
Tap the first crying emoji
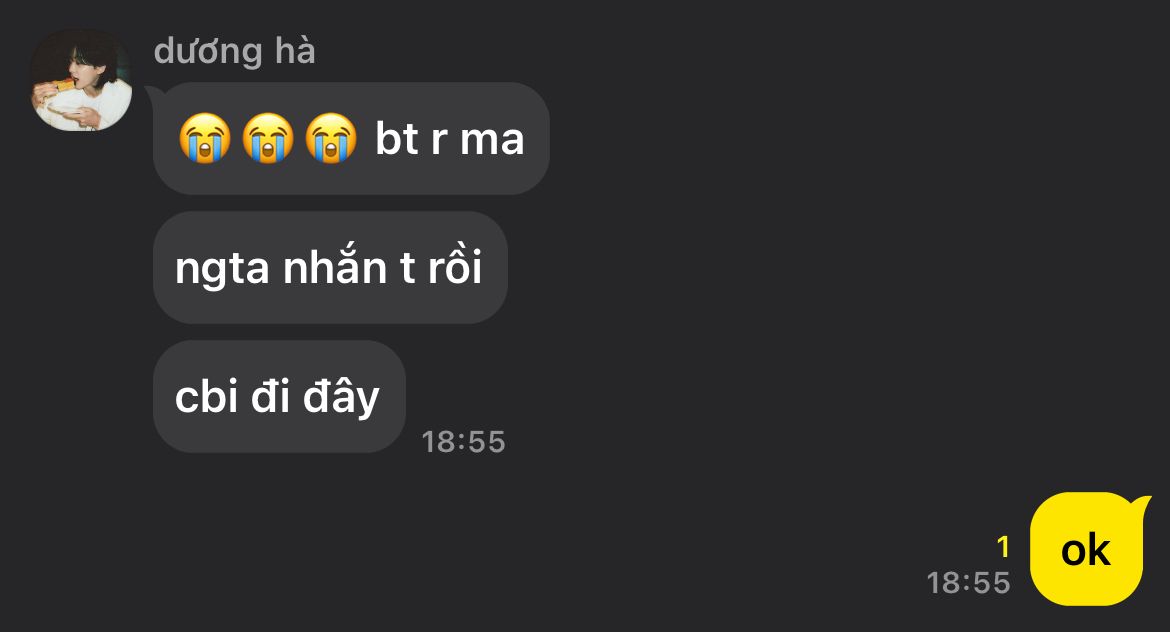[x=204, y=138]
